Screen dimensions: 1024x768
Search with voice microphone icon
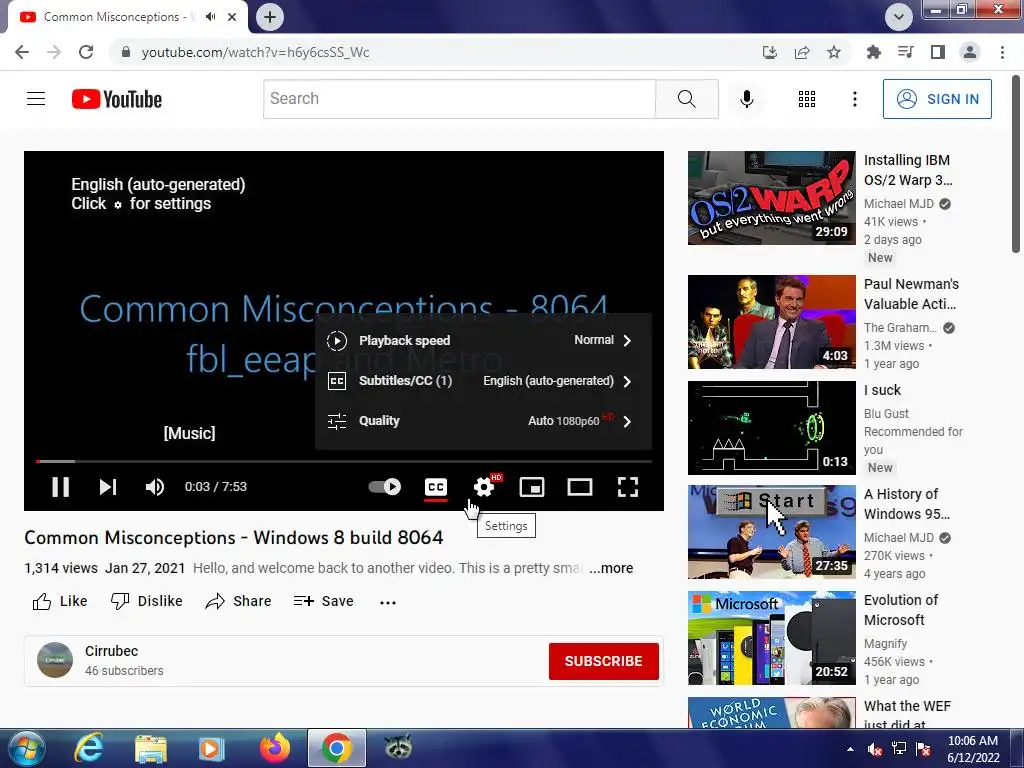click(746, 99)
